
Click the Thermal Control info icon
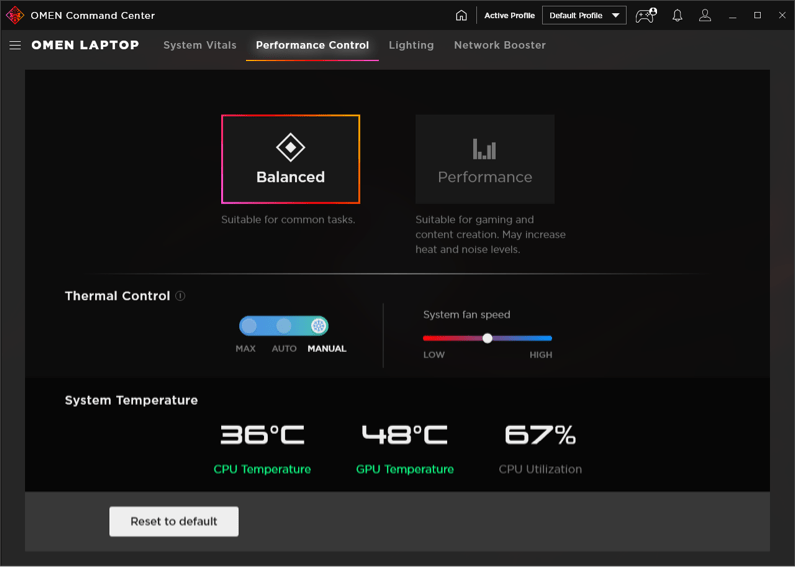[180, 296]
